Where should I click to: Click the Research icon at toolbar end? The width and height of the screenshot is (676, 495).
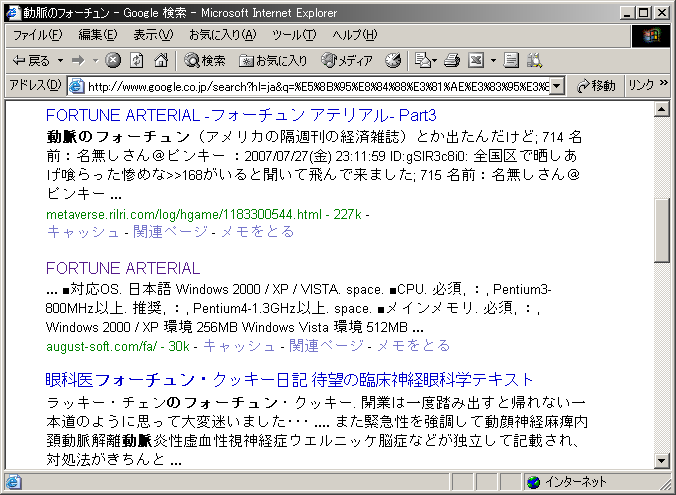[x=534, y=60]
